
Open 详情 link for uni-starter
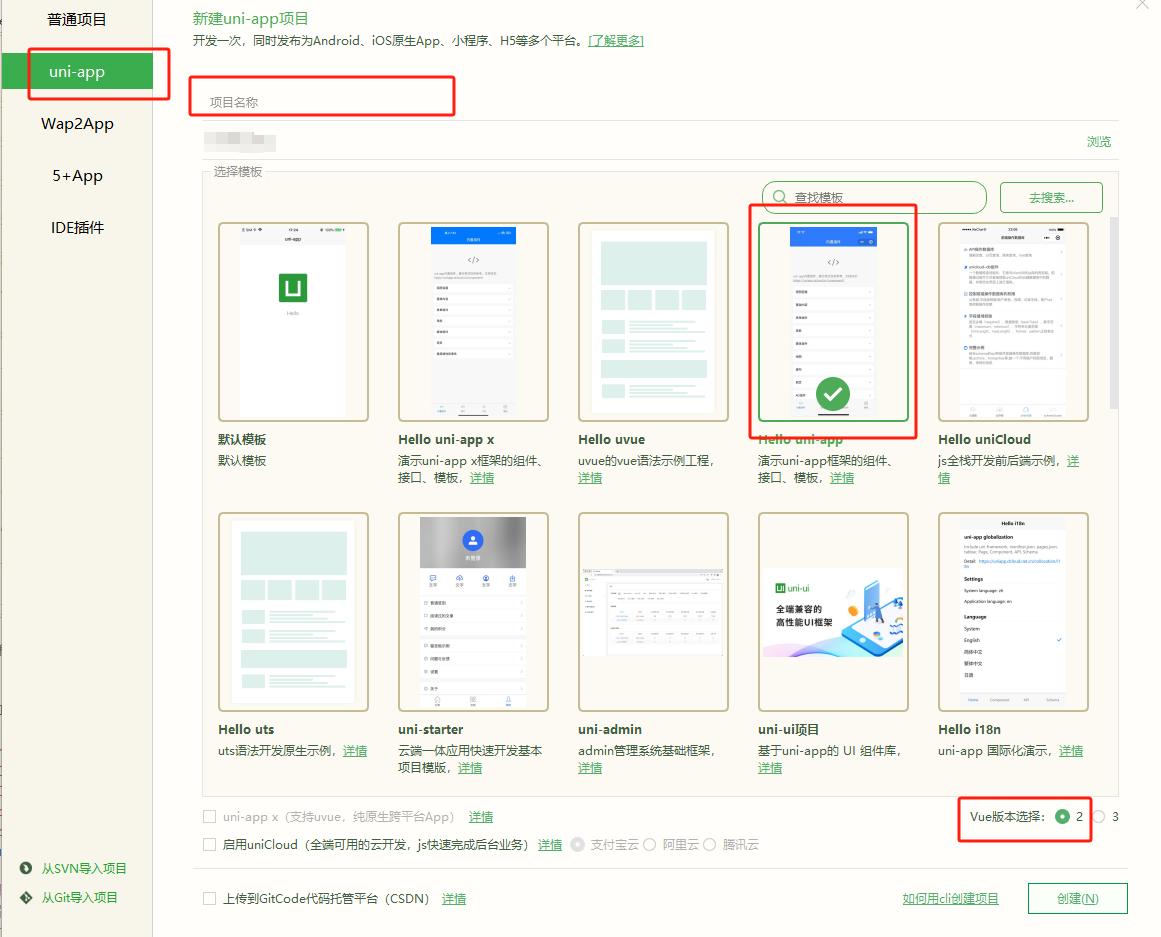point(470,768)
